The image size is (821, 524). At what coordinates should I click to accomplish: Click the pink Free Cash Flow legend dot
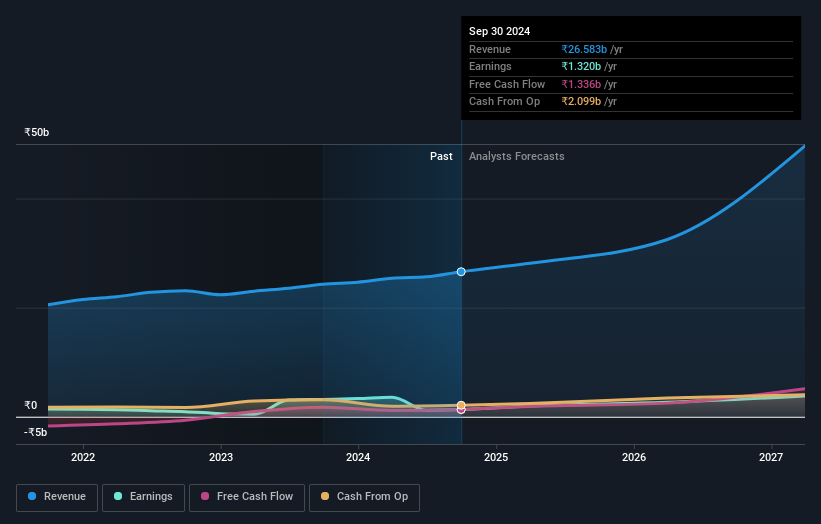pyautogui.click(x=205, y=496)
